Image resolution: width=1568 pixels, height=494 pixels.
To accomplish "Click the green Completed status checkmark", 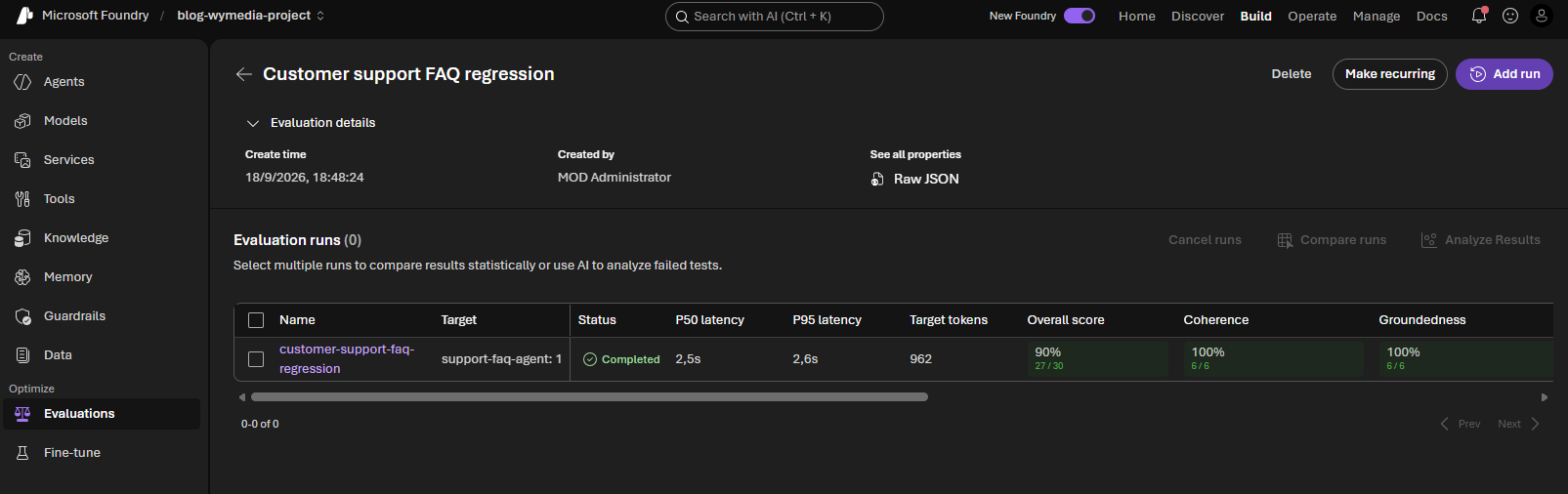I will pos(590,359).
